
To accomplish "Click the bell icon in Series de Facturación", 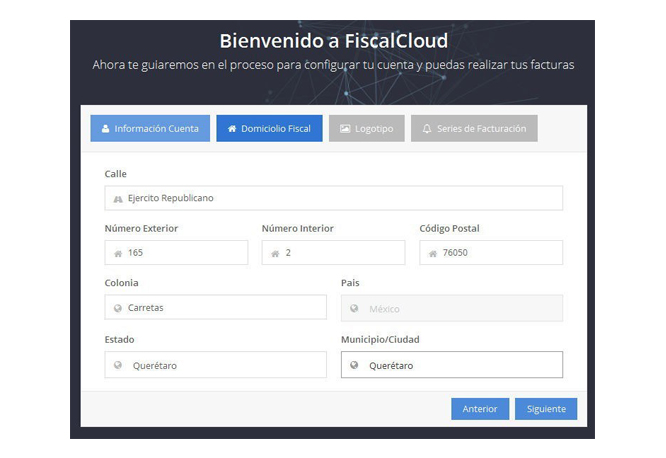I will point(427,128).
